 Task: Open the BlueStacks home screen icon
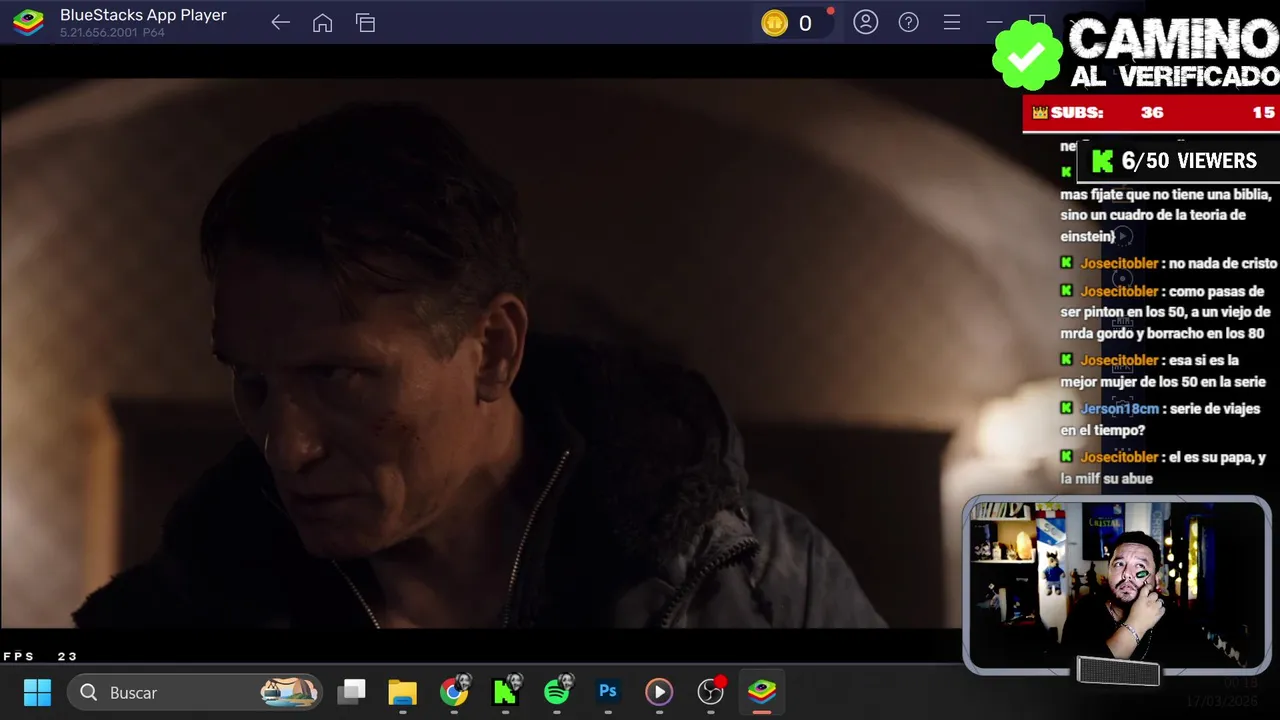click(322, 23)
